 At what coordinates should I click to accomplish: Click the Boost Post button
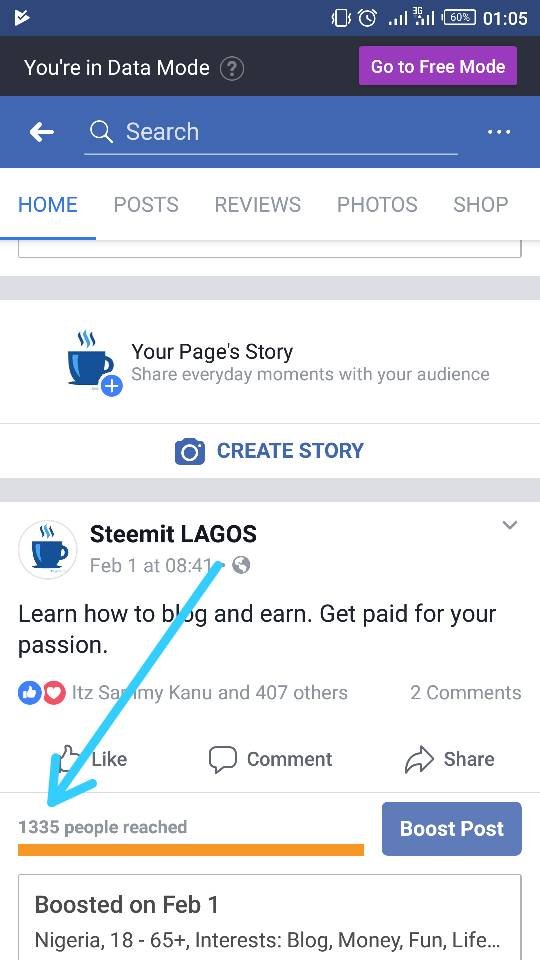452,828
